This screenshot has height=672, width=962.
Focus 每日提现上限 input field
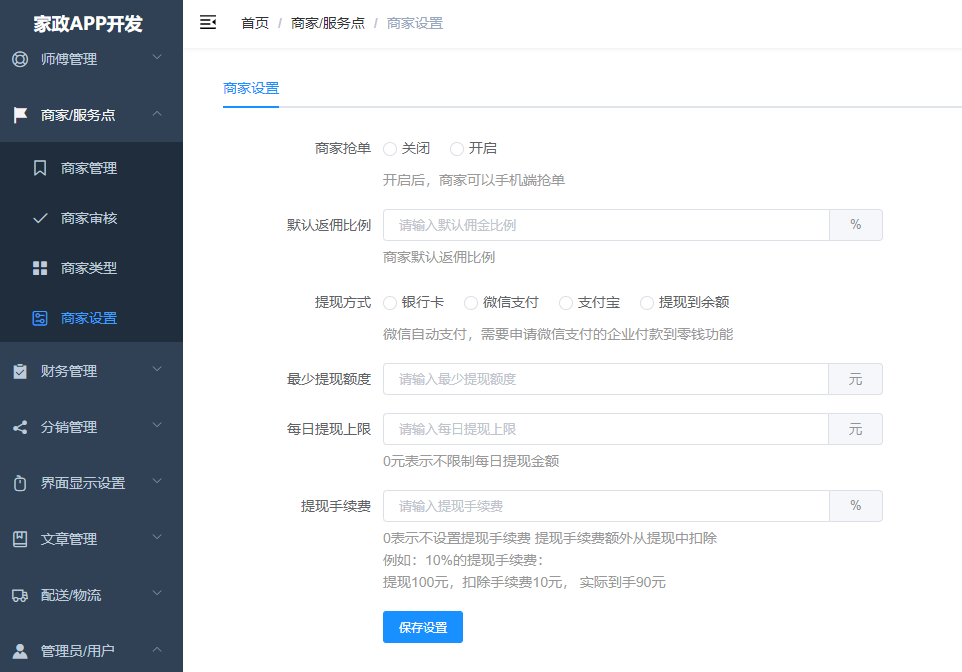[x=606, y=429]
